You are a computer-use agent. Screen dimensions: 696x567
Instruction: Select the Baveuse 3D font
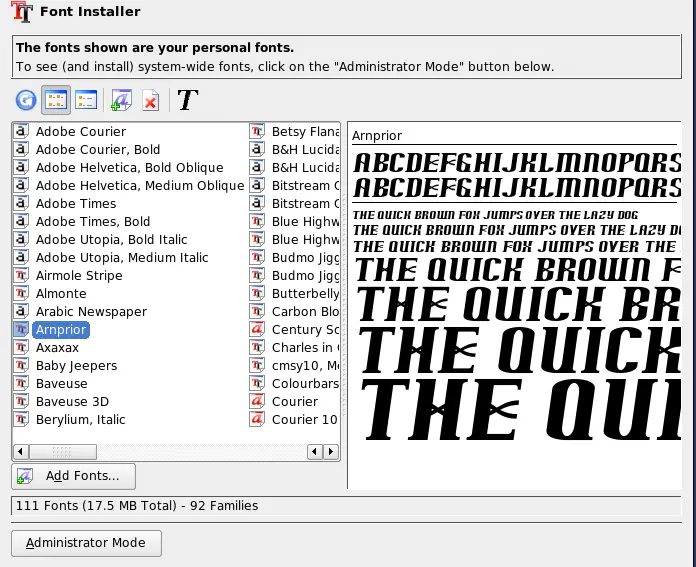[x=73, y=402]
